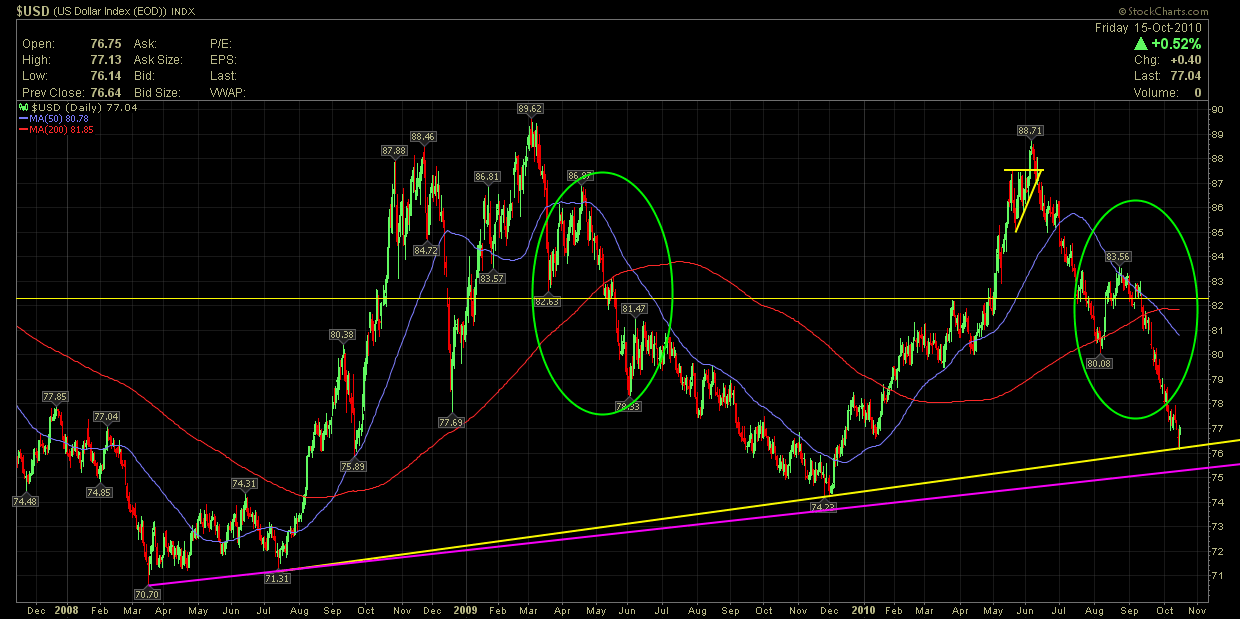Click the 83.56 price label
The image size is (1240, 619).
pyautogui.click(x=1117, y=256)
